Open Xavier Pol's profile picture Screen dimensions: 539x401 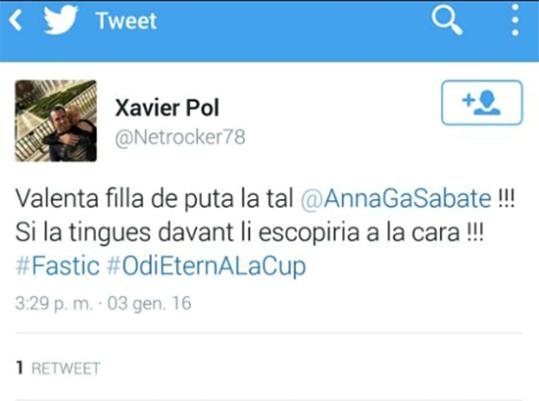click(x=56, y=121)
